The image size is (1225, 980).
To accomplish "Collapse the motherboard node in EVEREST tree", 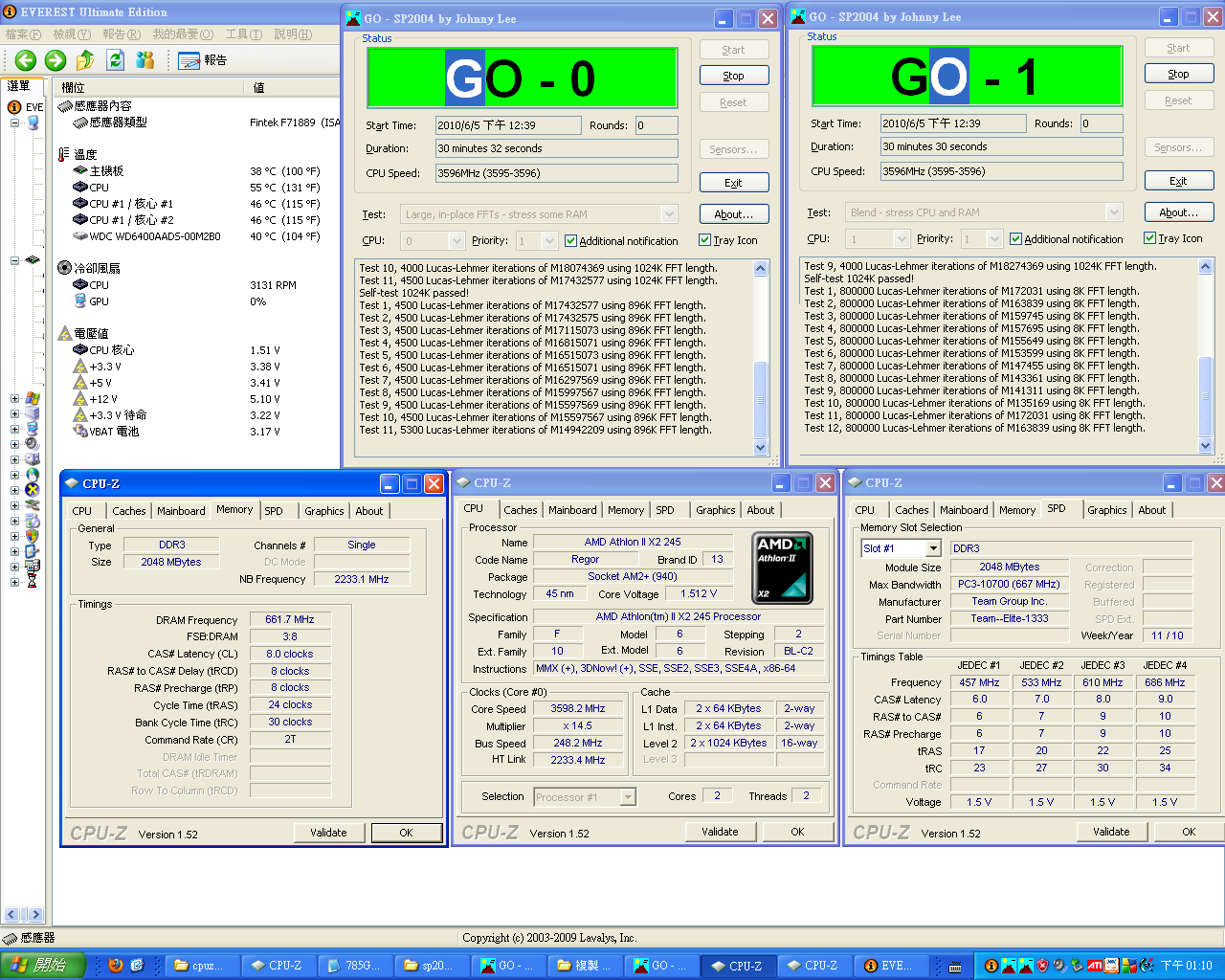I will tap(14, 260).
